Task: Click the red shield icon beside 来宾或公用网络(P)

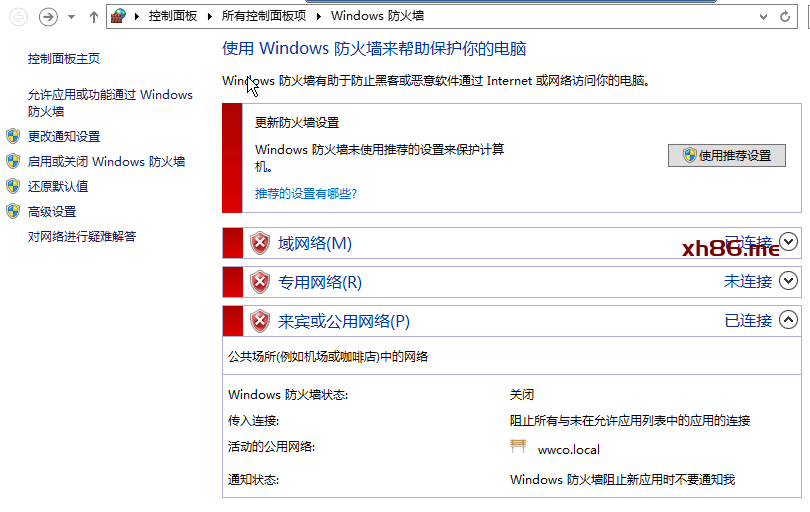Action: coord(260,321)
